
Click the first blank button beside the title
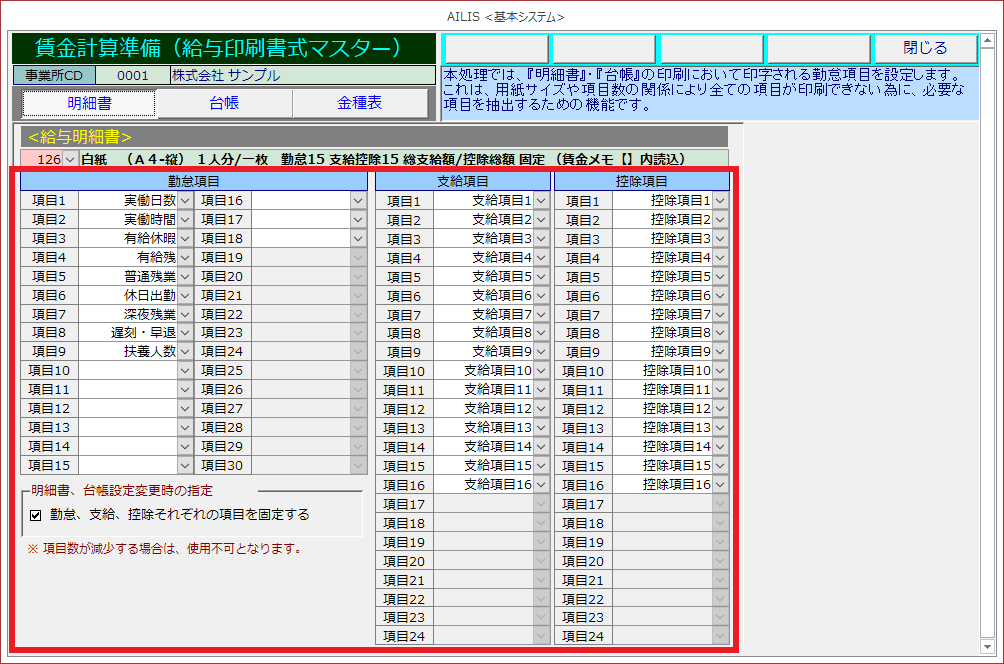[x=495, y=48]
